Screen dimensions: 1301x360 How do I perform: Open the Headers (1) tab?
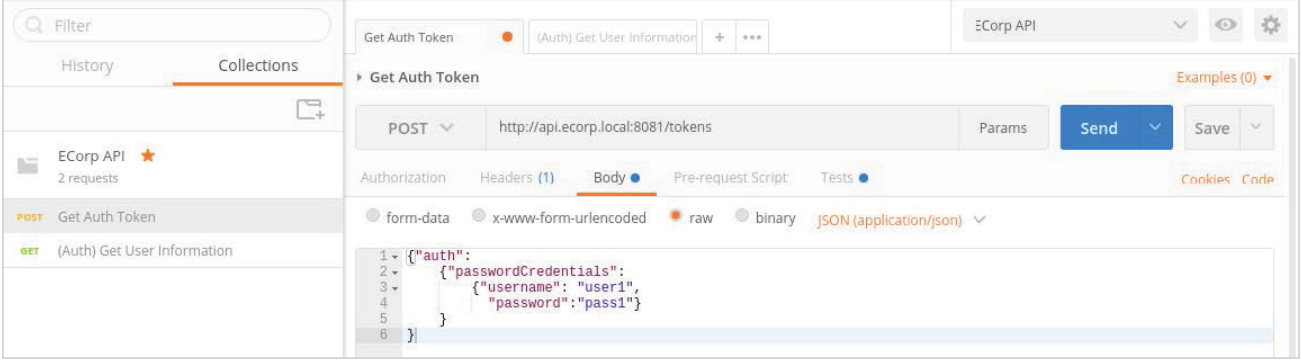(x=517, y=178)
